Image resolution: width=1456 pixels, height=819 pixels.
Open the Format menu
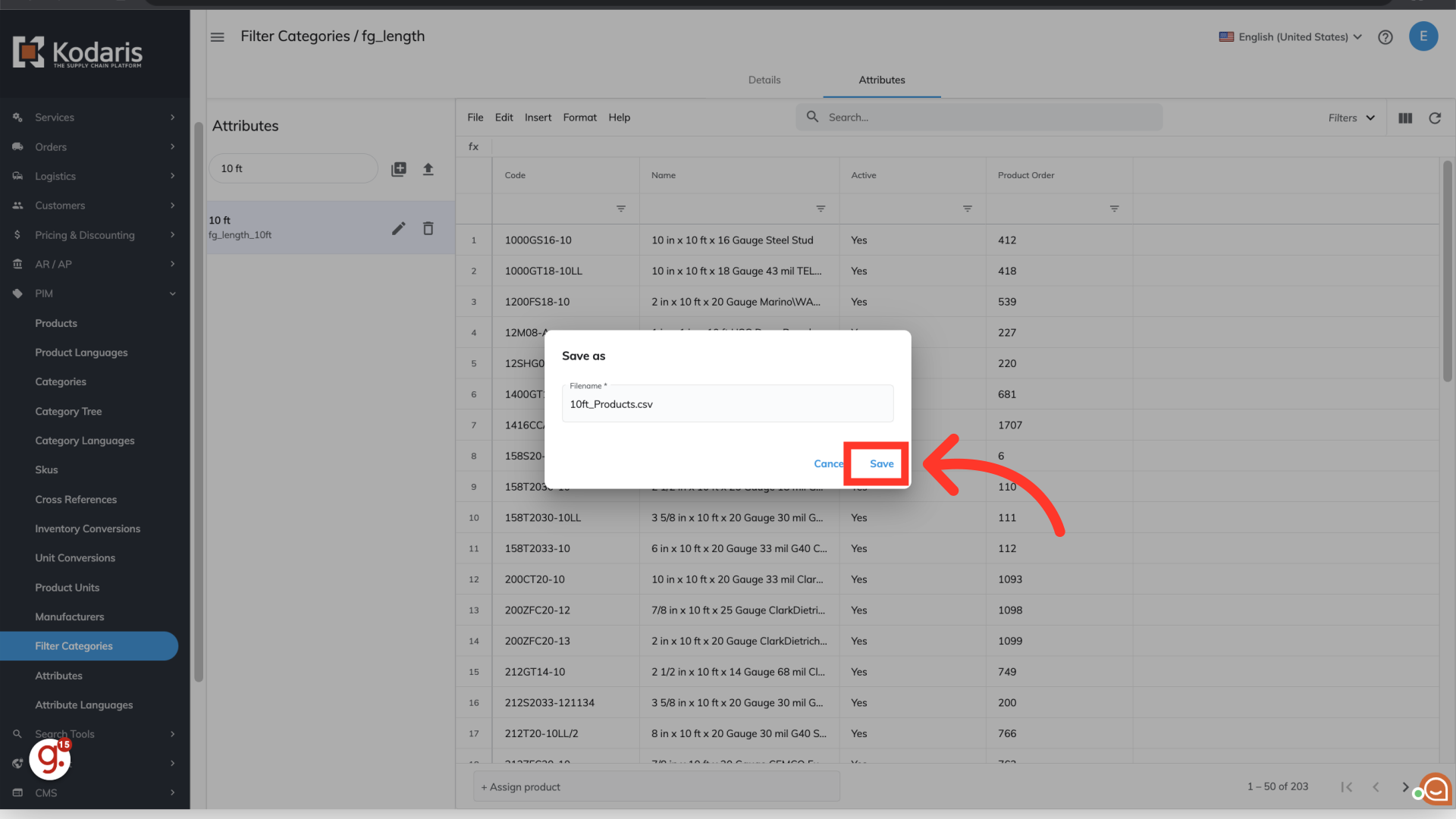[579, 118]
